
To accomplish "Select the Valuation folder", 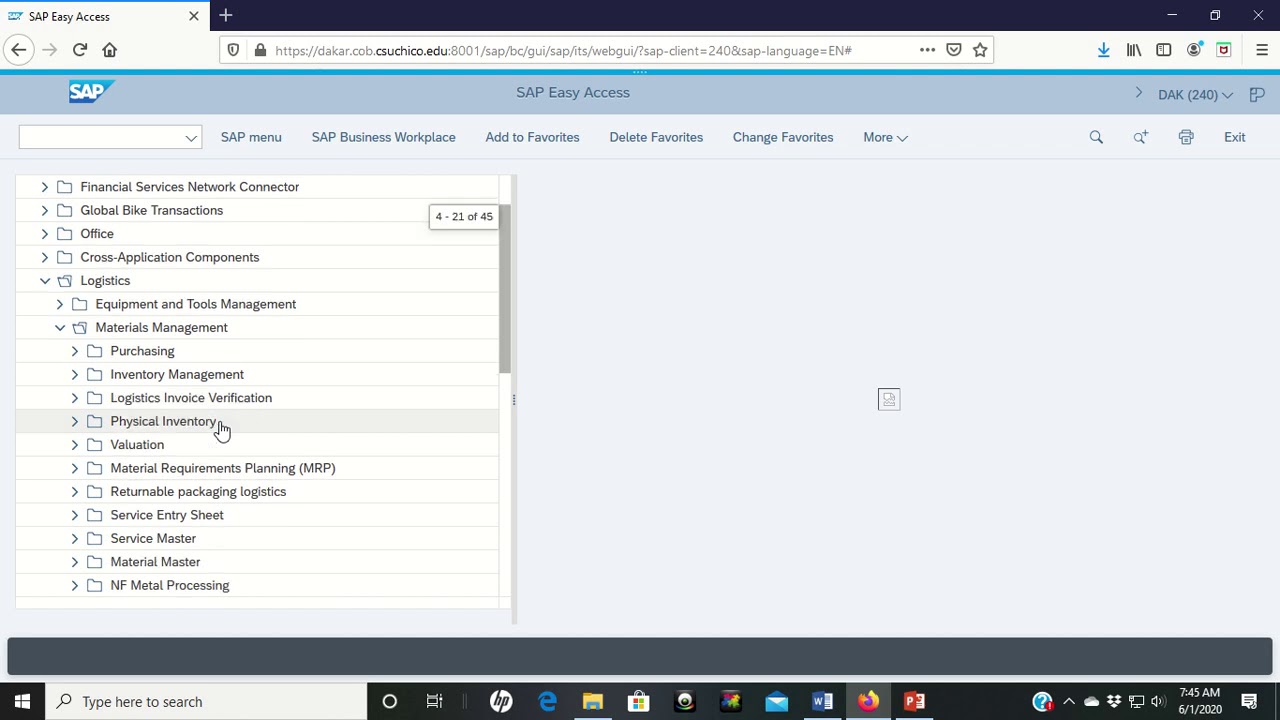I will (137, 445).
